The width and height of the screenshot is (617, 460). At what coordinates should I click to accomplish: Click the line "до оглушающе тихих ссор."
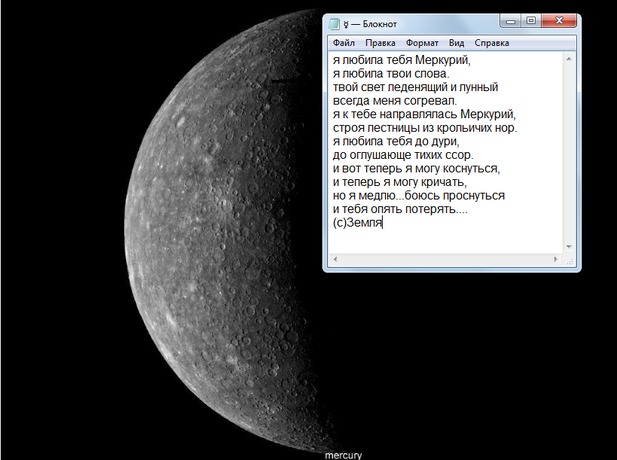pyautogui.click(x=403, y=155)
